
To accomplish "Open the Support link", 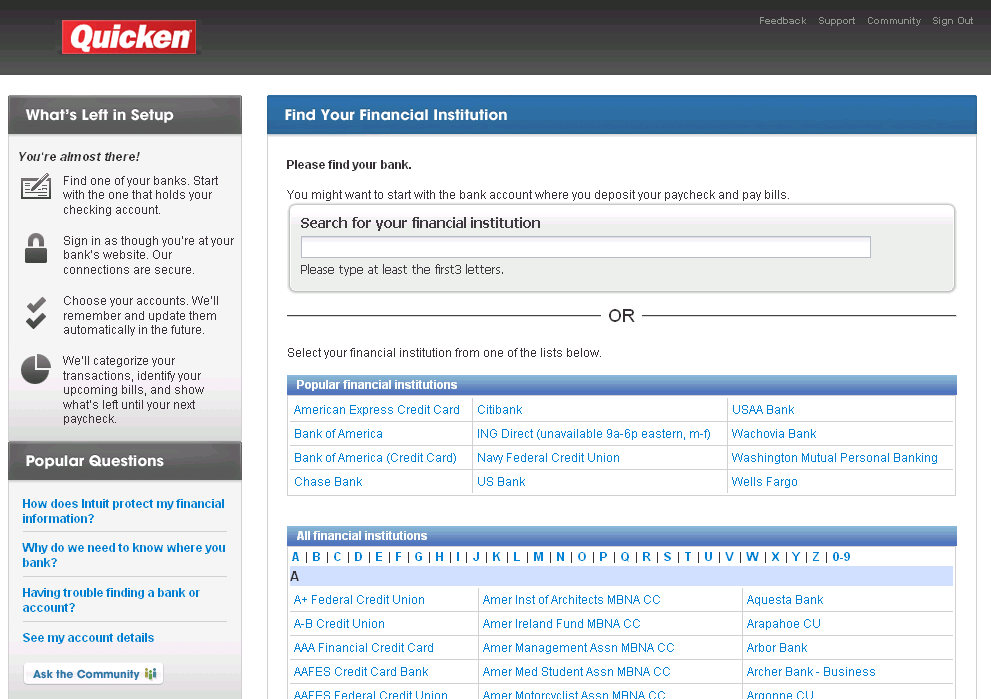I will point(836,21).
